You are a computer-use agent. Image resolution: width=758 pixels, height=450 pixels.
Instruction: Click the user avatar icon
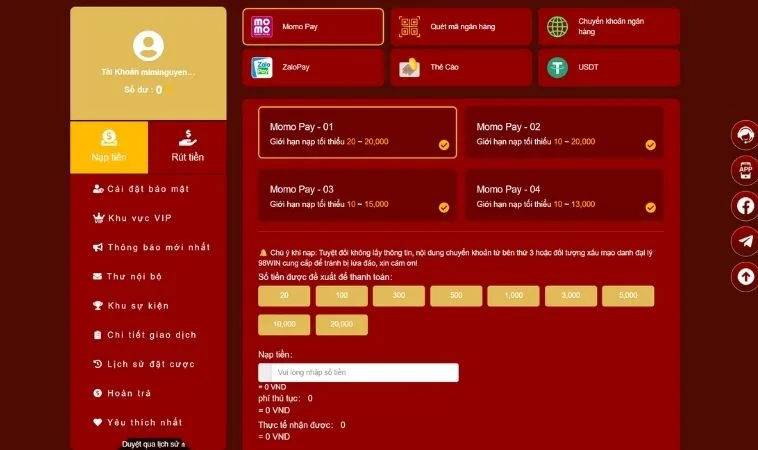[x=148, y=45]
